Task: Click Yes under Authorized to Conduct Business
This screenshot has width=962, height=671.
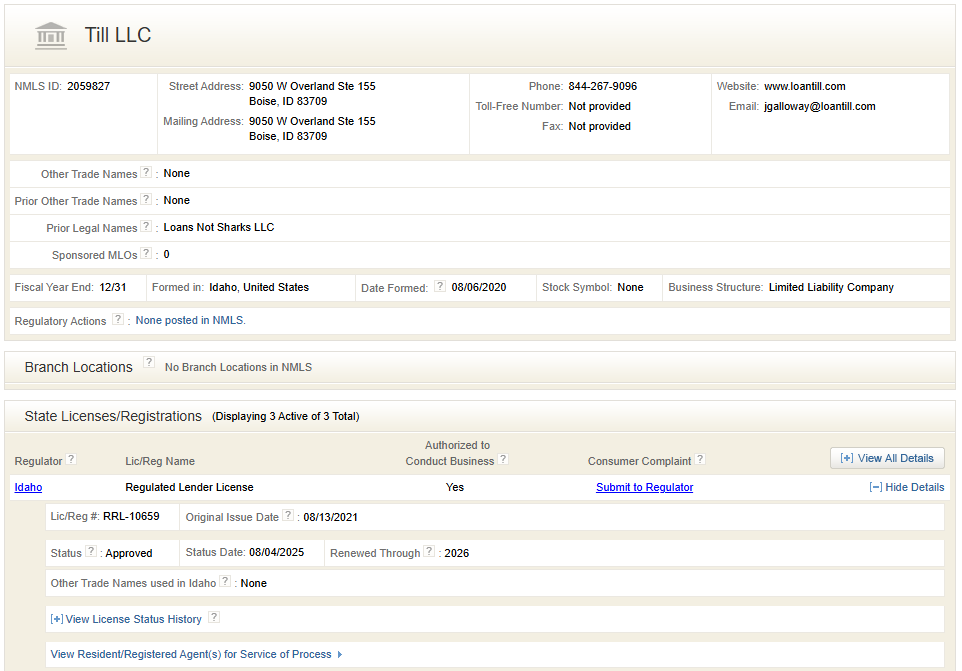Action: click(455, 488)
